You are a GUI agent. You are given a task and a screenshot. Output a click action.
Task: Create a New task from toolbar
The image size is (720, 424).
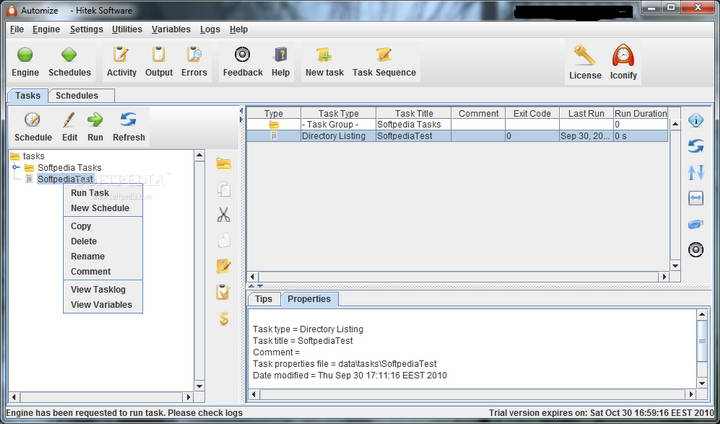(324, 55)
